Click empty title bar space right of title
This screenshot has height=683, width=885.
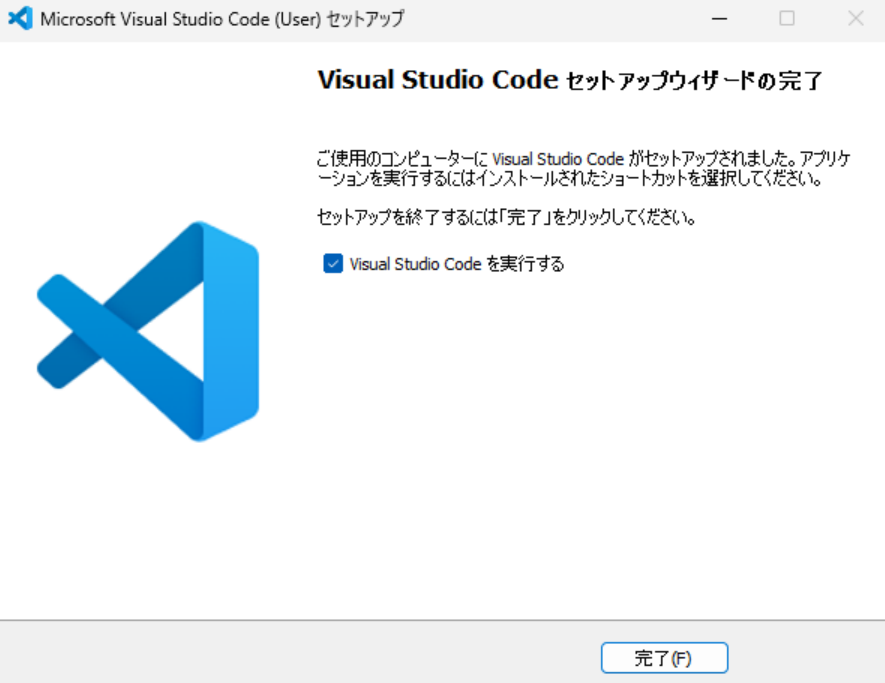(x=550, y=19)
